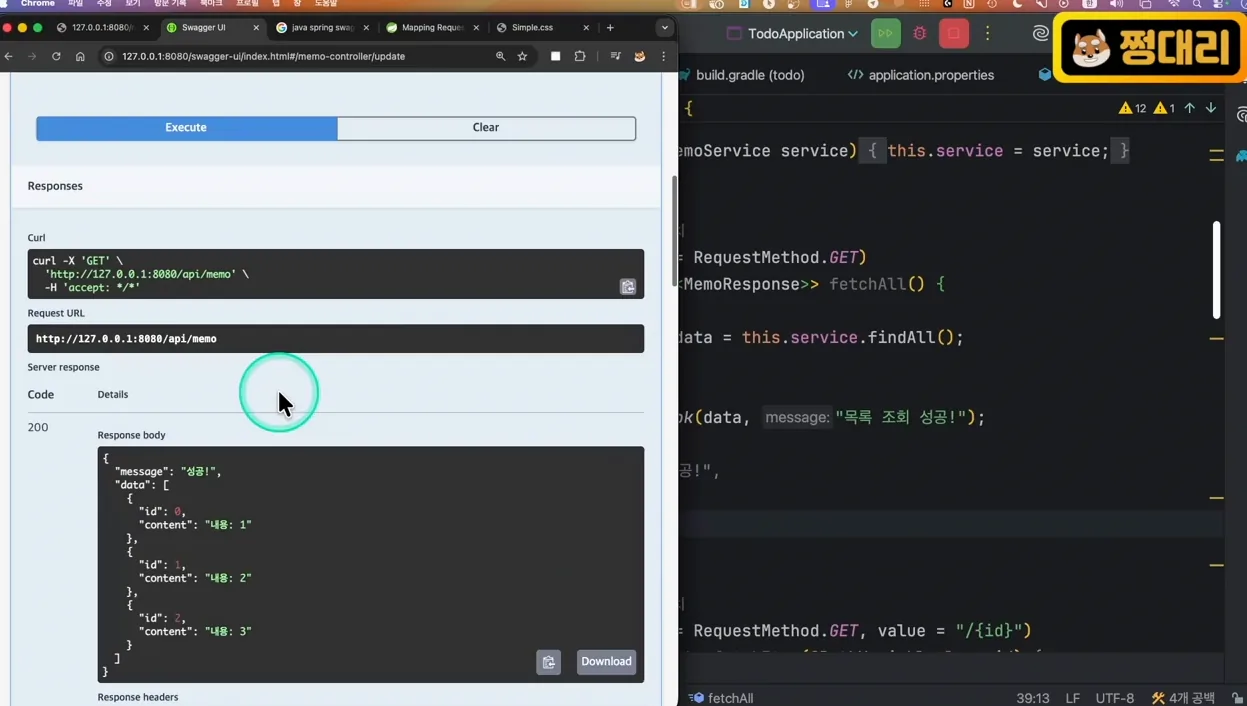The image size is (1247, 706).
Task: Click the blue Execute button
Action: point(186,128)
